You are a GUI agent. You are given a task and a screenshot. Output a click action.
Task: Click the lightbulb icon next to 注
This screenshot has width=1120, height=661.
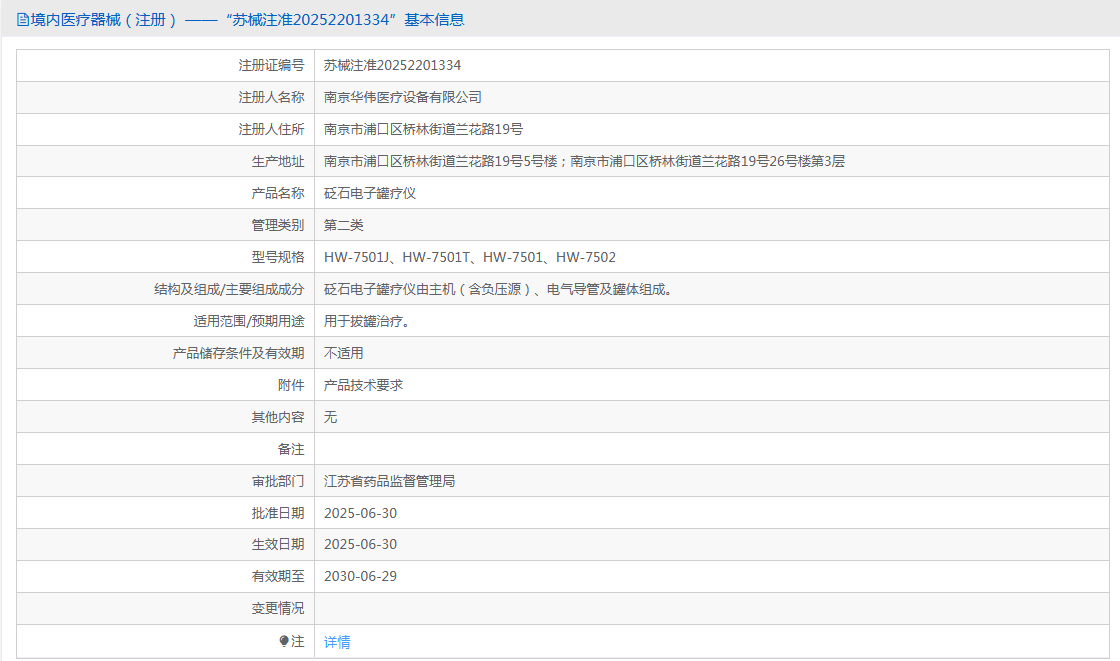pos(284,642)
